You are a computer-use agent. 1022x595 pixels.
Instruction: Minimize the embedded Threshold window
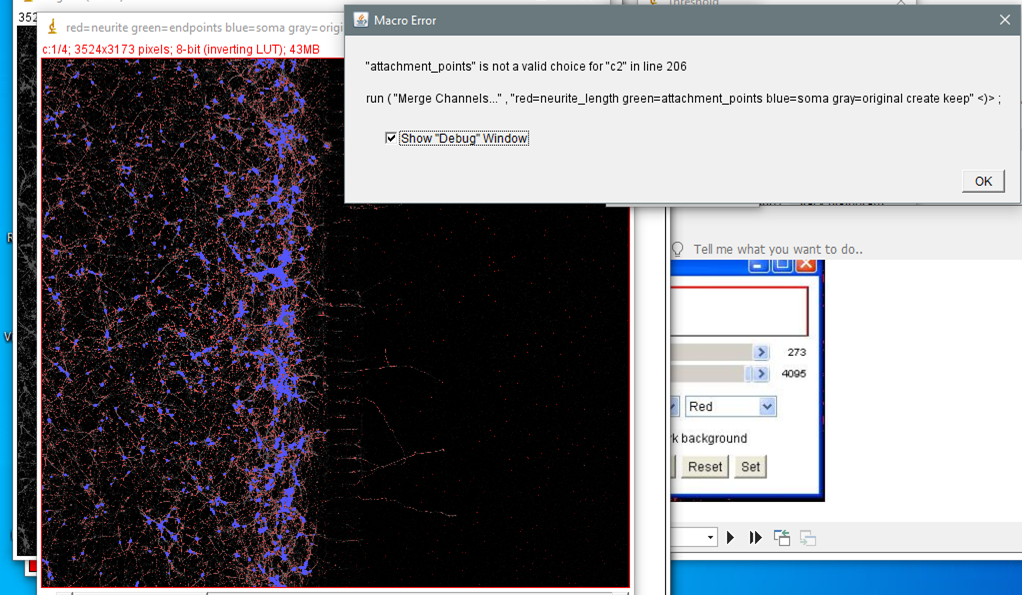(759, 266)
